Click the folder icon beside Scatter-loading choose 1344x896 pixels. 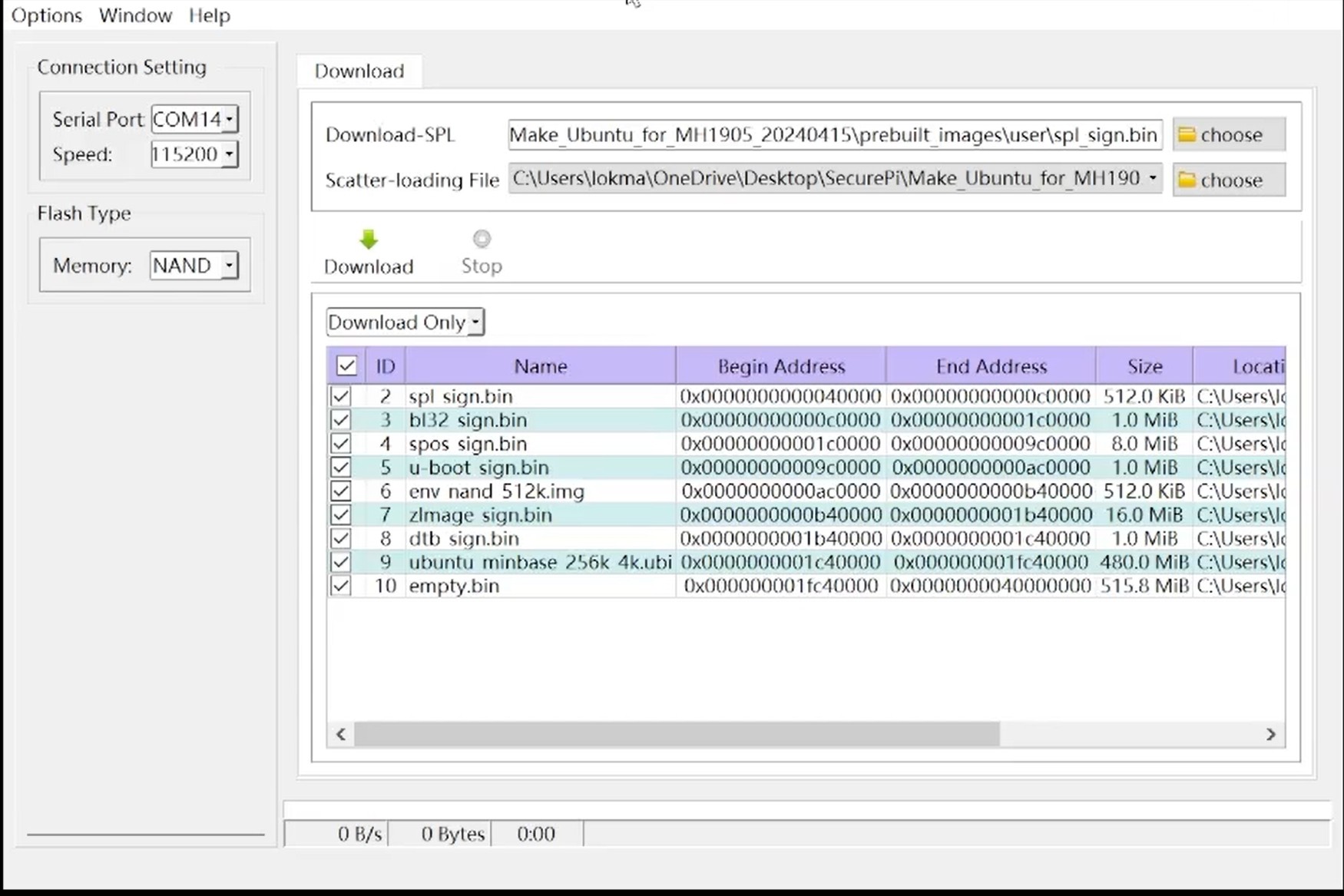[x=1187, y=180]
